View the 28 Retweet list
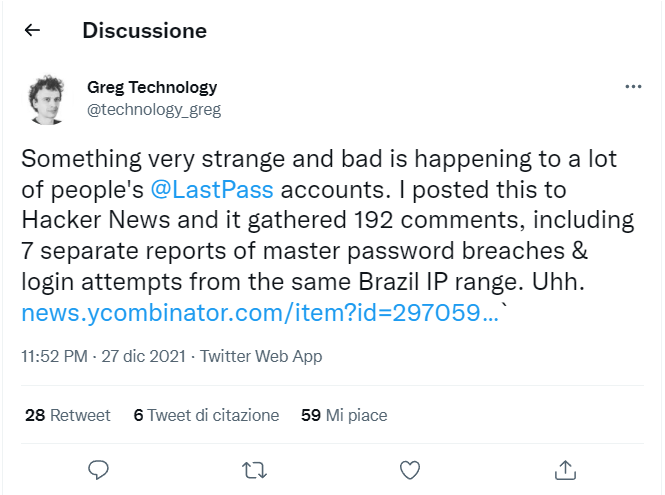 click(67, 415)
